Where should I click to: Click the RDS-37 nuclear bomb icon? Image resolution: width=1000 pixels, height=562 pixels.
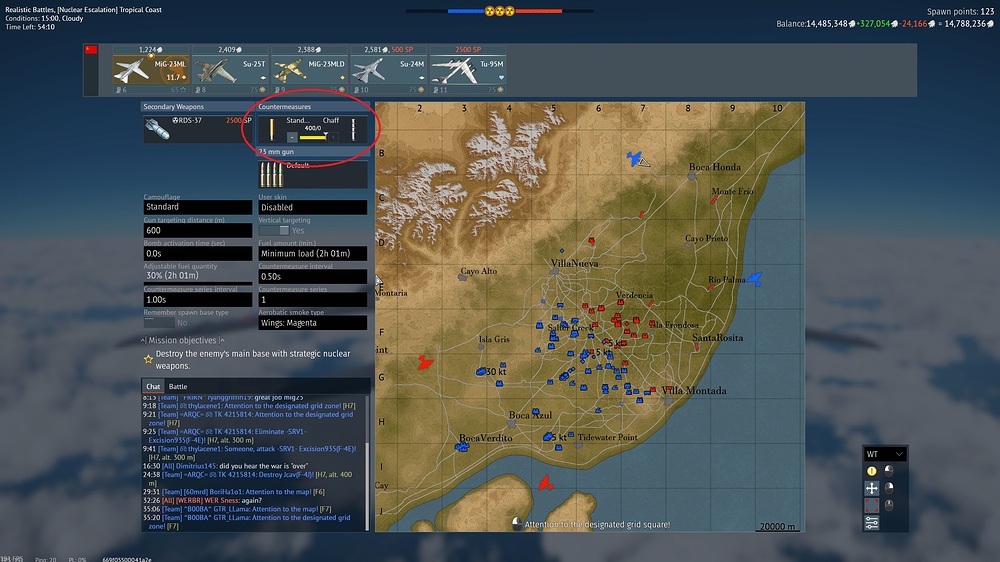click(158, 127)
